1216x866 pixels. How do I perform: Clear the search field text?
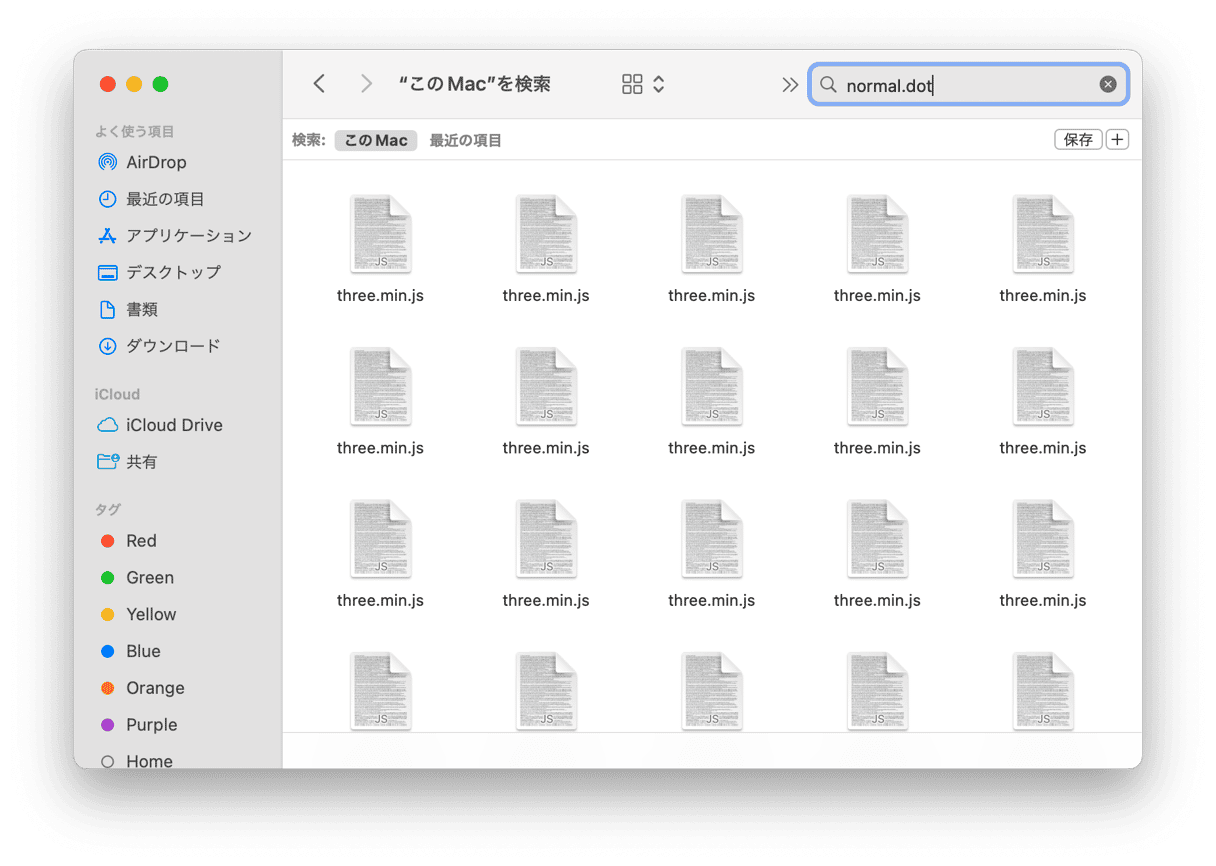1107,84
